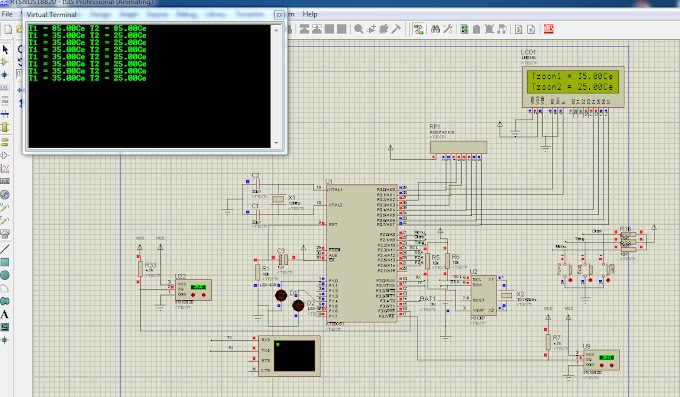Select the 2D graphics text tool
The height and width of the screenshot is (397, 680).
pyautogui.click(x=5, y=314)
